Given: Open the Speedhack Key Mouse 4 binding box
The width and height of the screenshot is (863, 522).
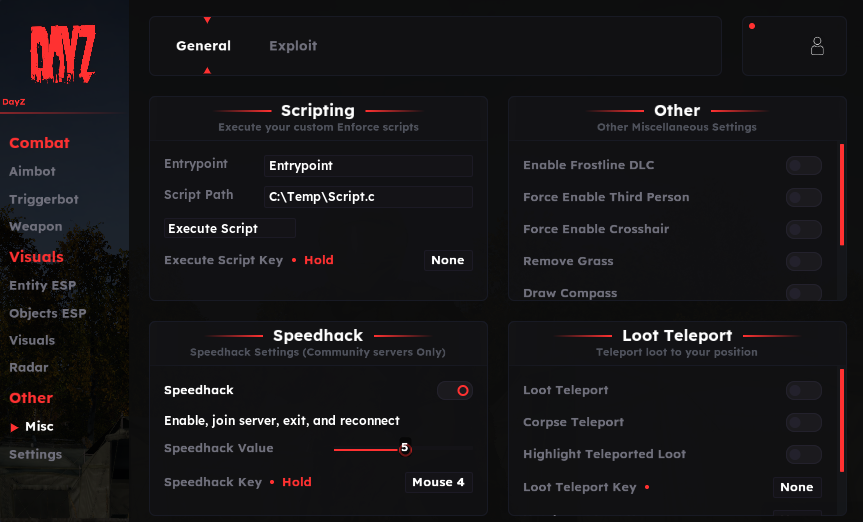Looking at the screenshot, I should [439, 482].
